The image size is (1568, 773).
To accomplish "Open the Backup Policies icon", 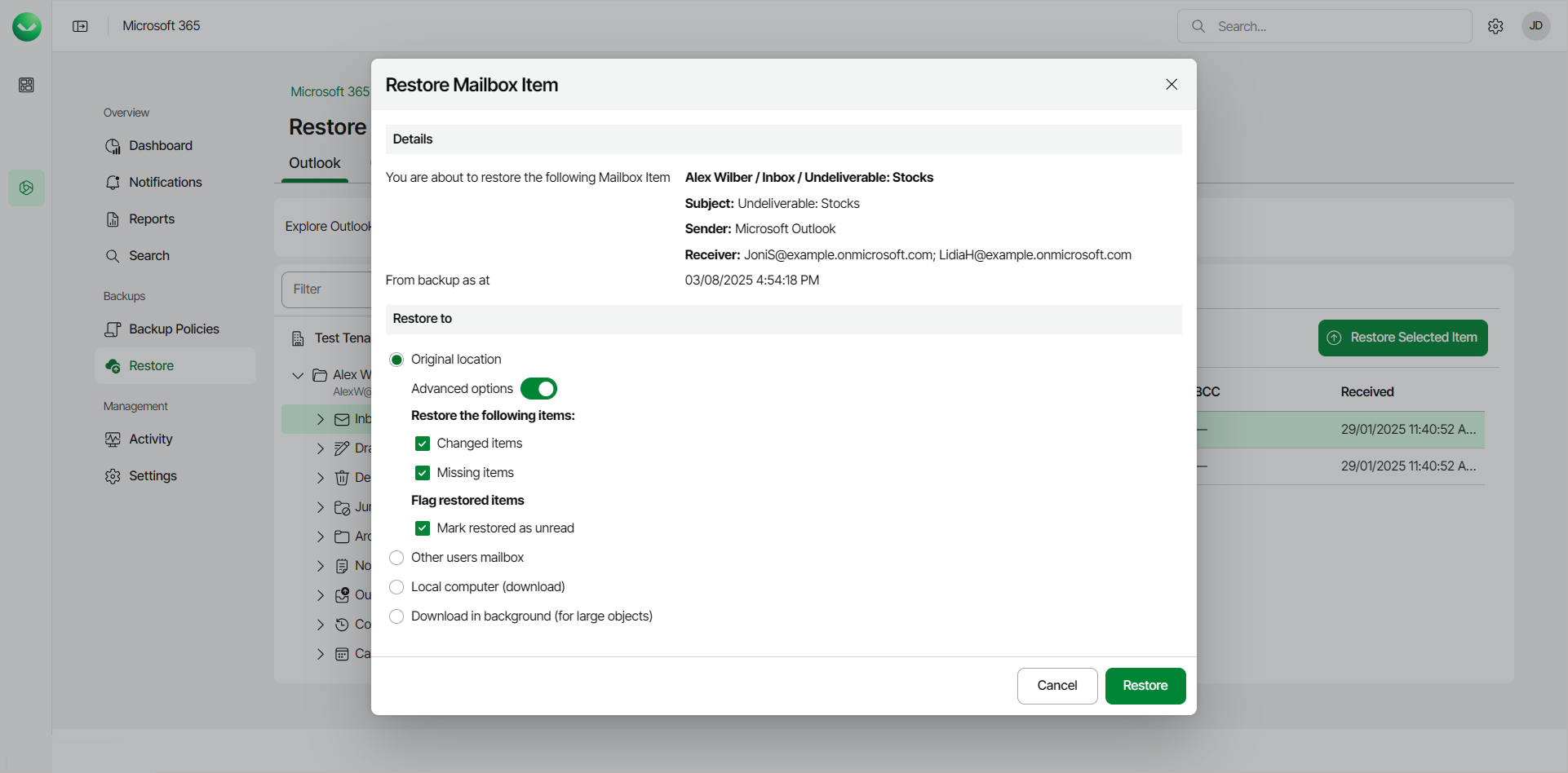I will tap(113, 329).
